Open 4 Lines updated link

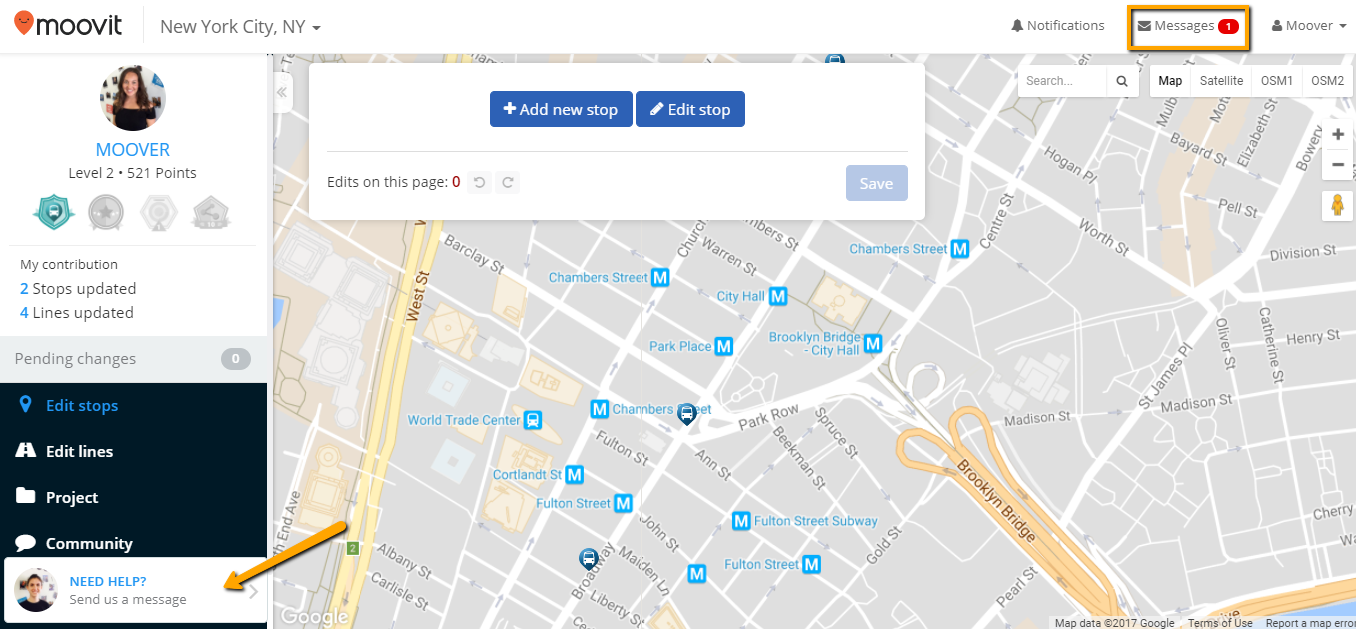pyautogui.click(x=77, y=313)
